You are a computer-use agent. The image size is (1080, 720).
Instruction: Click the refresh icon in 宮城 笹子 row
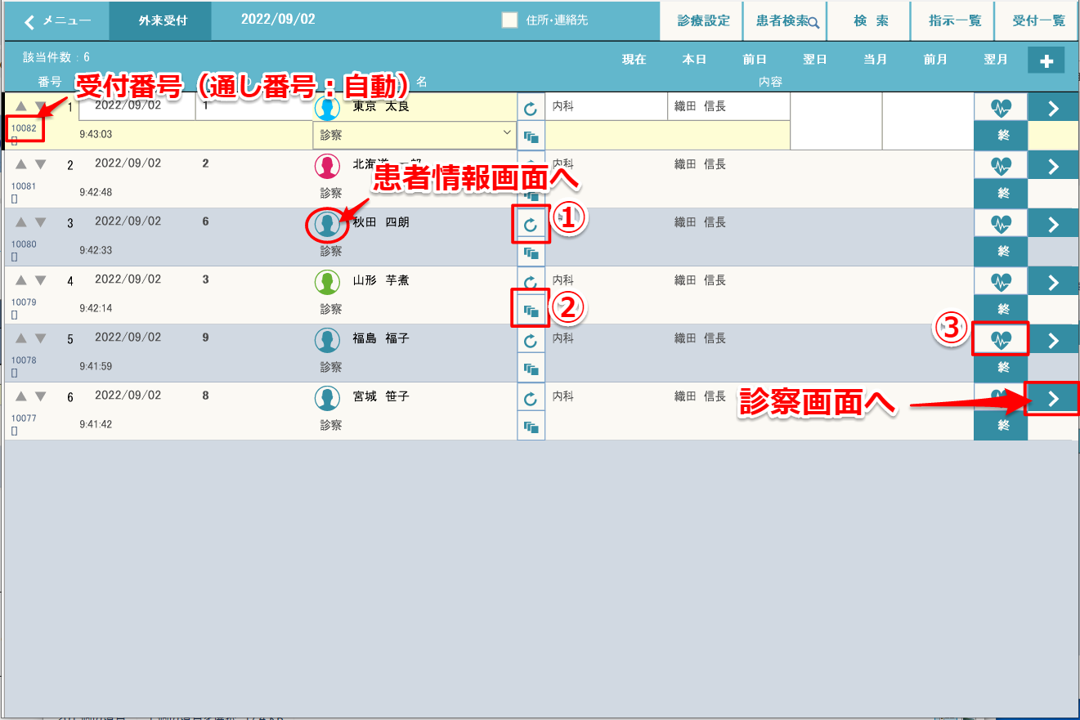point(530,398)
